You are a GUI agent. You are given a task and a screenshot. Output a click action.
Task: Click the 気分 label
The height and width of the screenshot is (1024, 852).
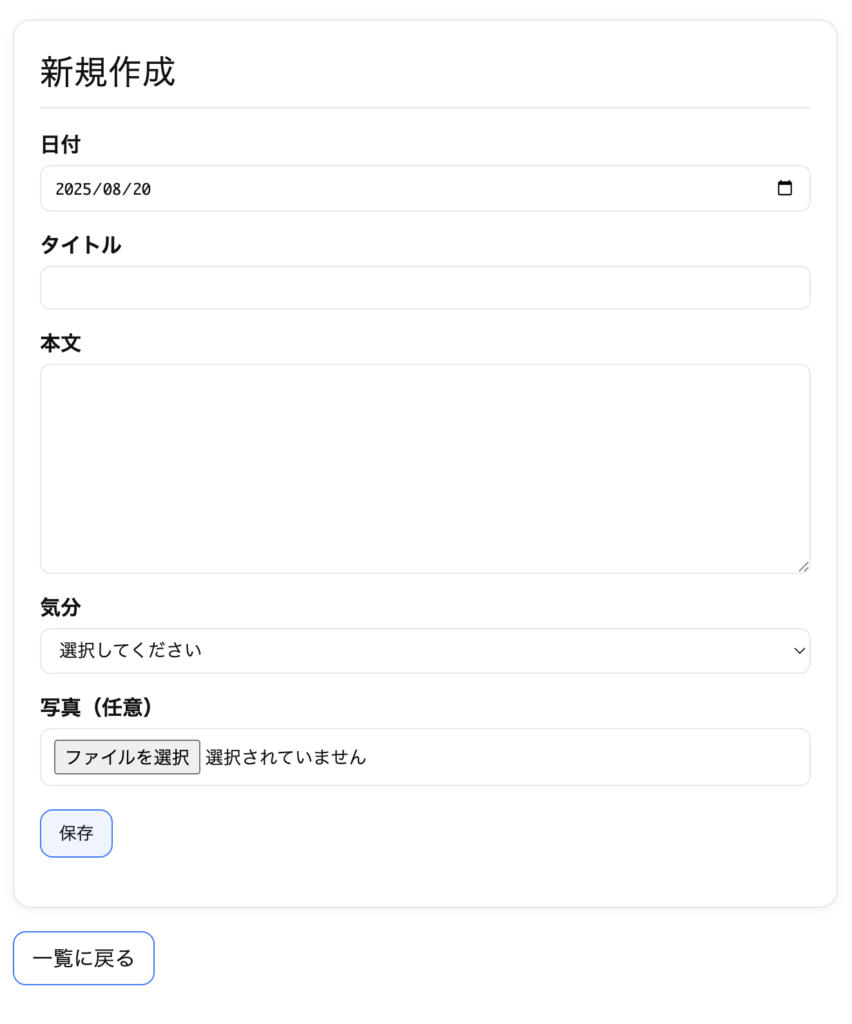[60, 607]
